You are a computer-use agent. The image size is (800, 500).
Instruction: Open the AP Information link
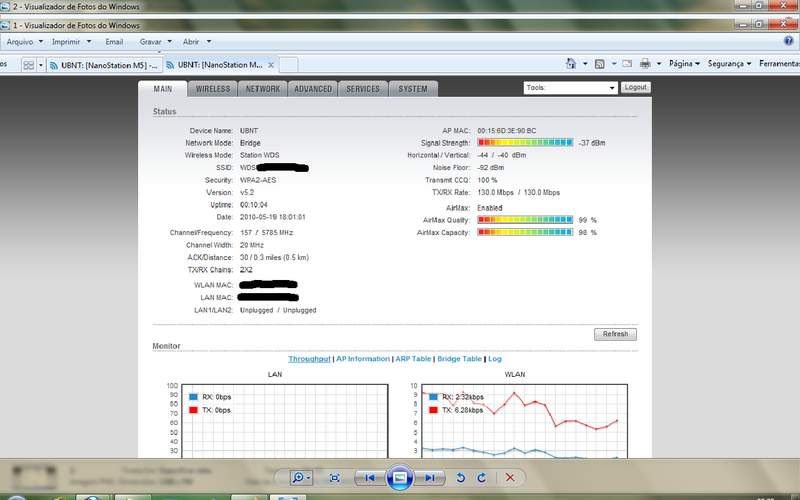(363, 359)
